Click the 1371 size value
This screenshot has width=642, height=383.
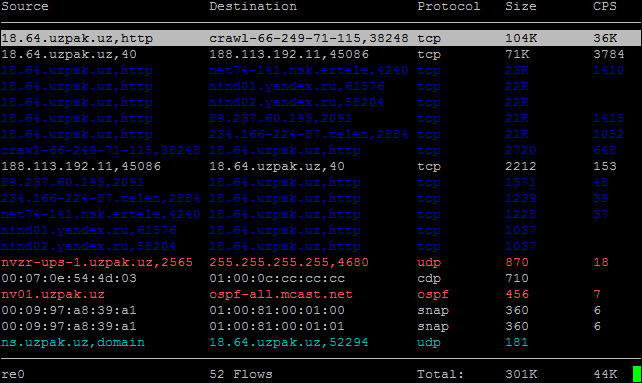pos(521,182)
